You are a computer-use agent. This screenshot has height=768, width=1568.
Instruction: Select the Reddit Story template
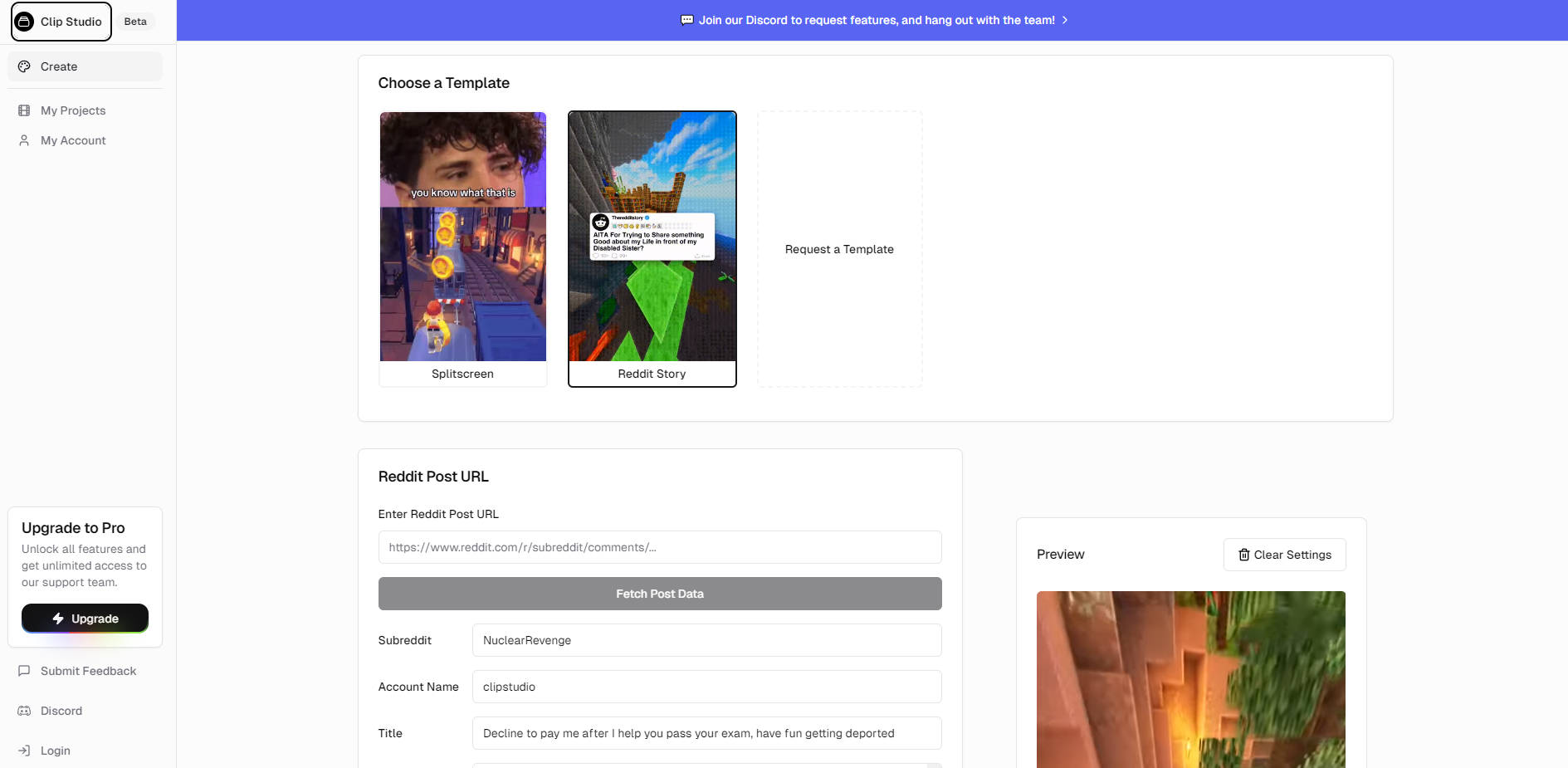[652, 249]
